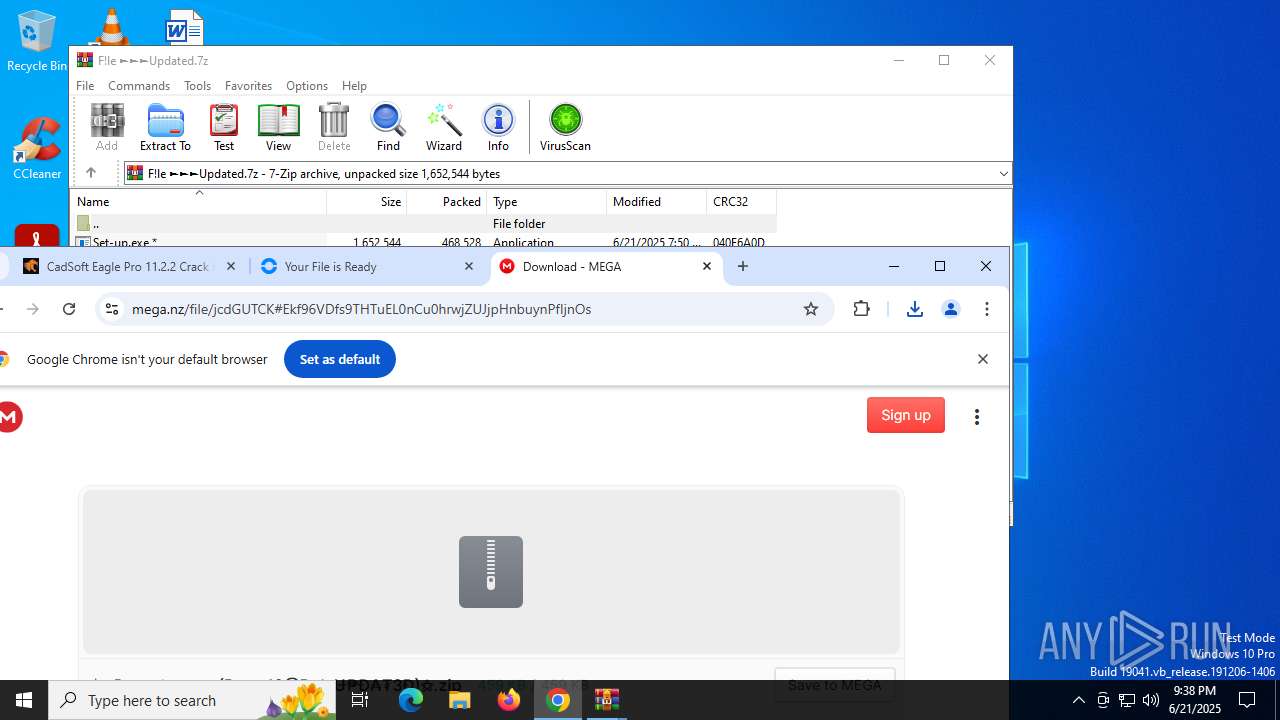Go forward in Chrome navigation
Image resolution: width=1280 pixels, height=720 pixels.
[32, 309]
